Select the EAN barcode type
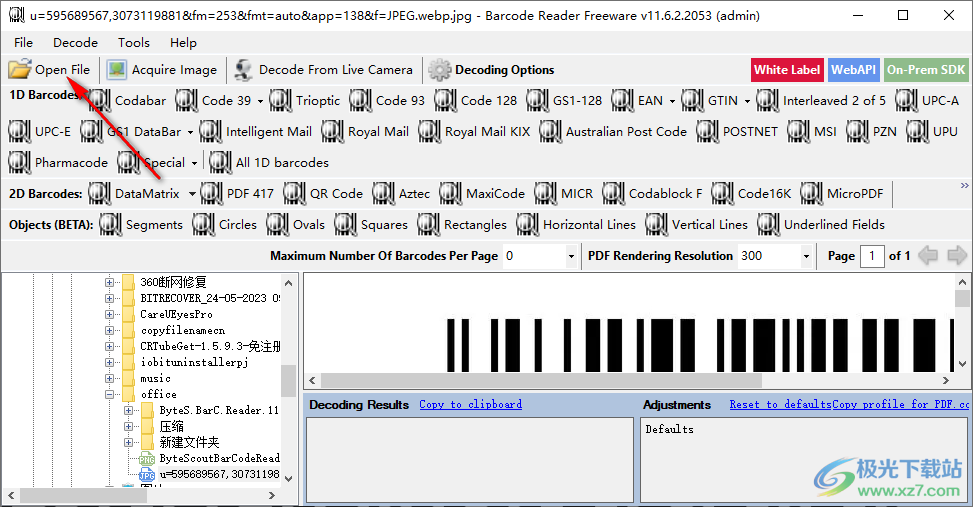This screenshot has width=973, height=507. [x=638, y=101]
